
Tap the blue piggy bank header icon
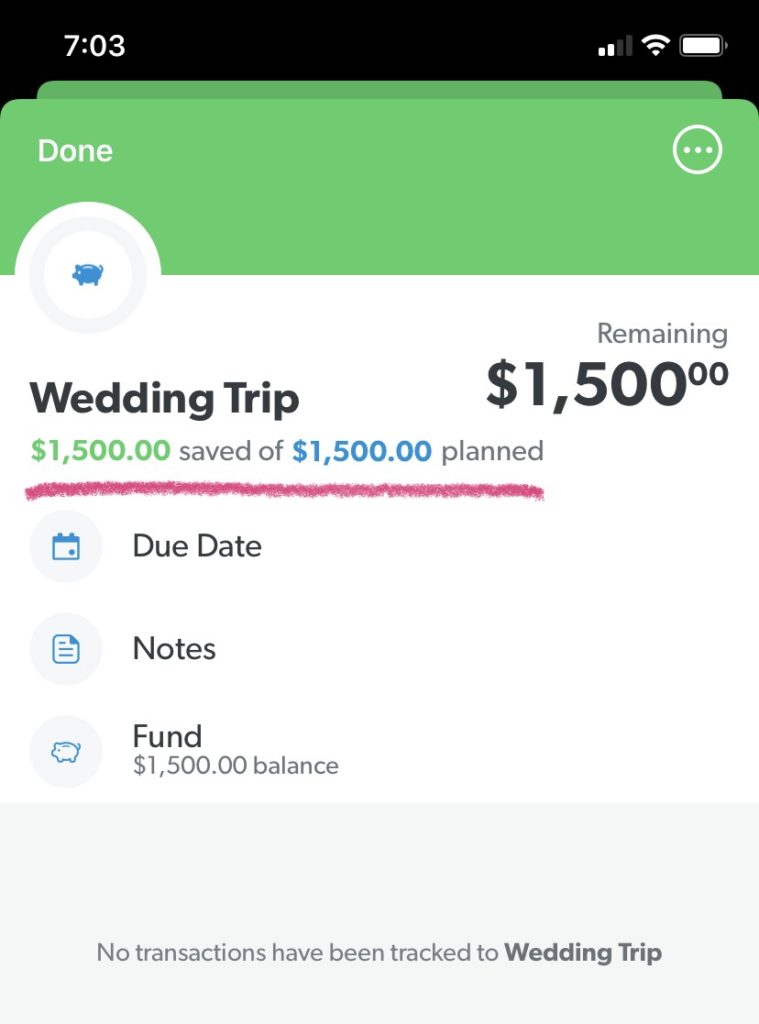[x=88, y=274]
